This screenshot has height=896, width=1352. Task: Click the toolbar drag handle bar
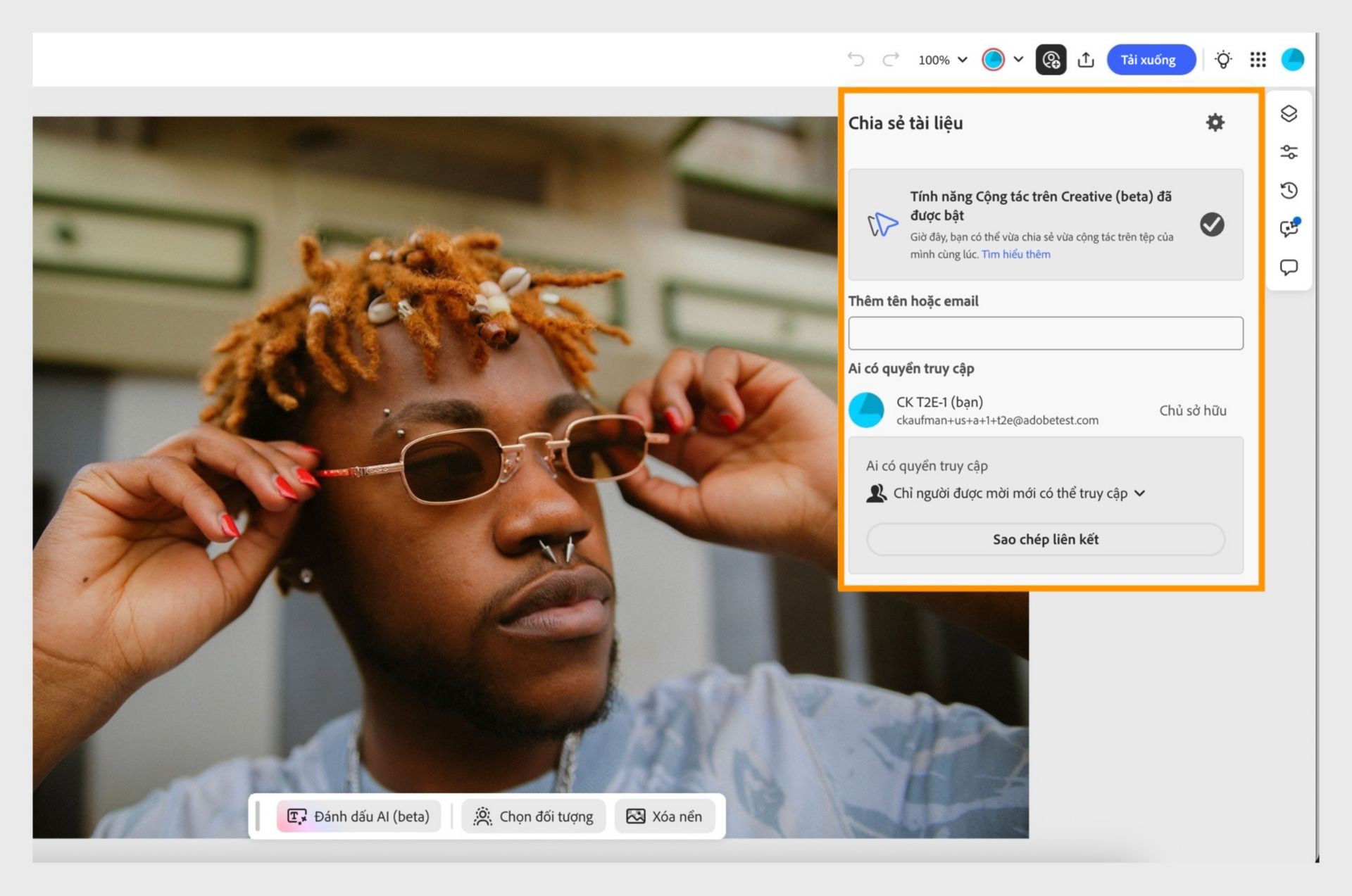(x=258, y=816)
